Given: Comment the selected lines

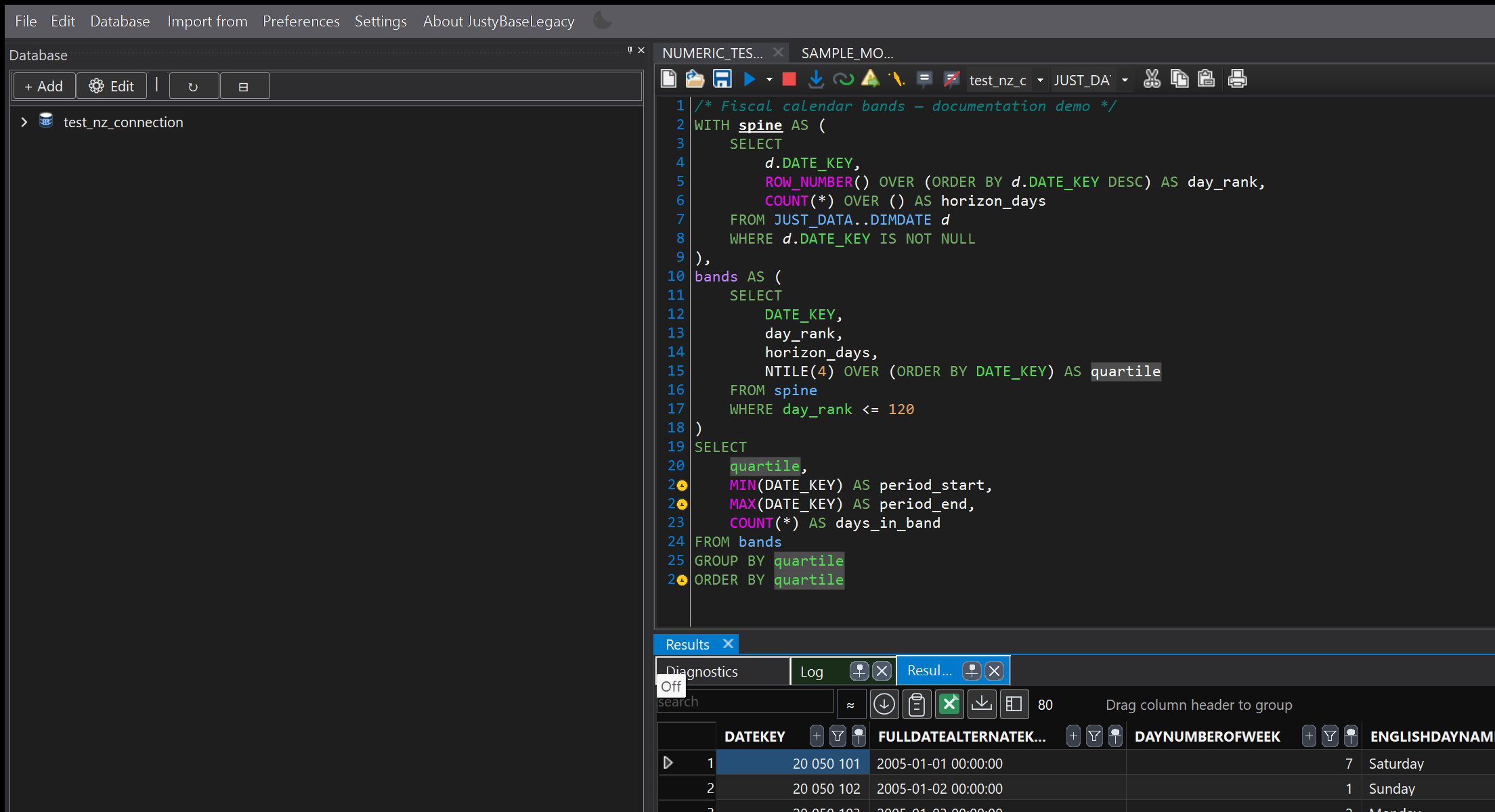Looking at the screenshot, I should (x=924, y=79).
